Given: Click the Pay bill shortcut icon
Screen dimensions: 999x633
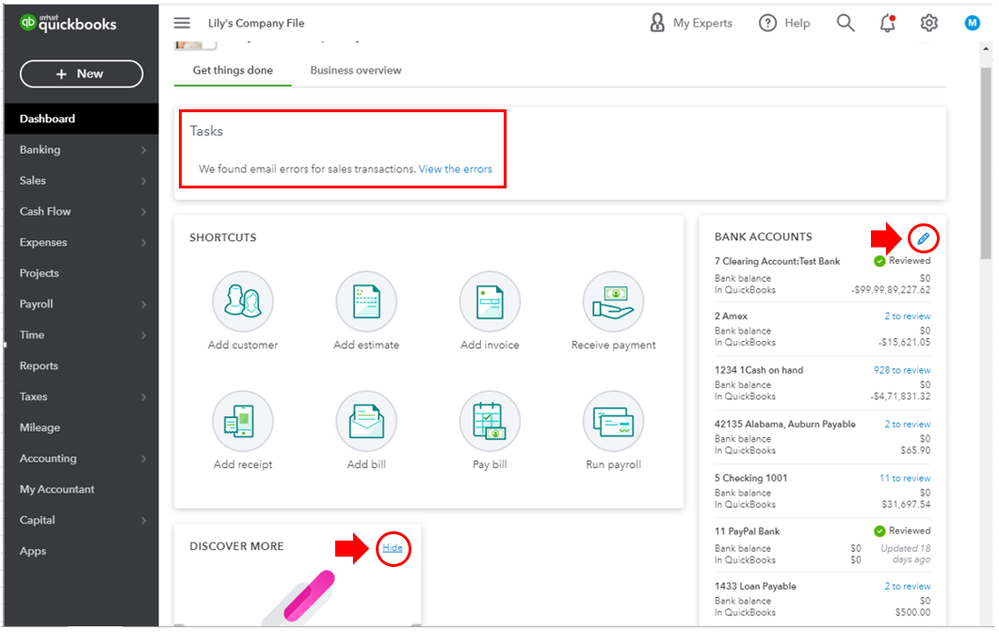Looking at the screenshot, I should tap(490, 421).
